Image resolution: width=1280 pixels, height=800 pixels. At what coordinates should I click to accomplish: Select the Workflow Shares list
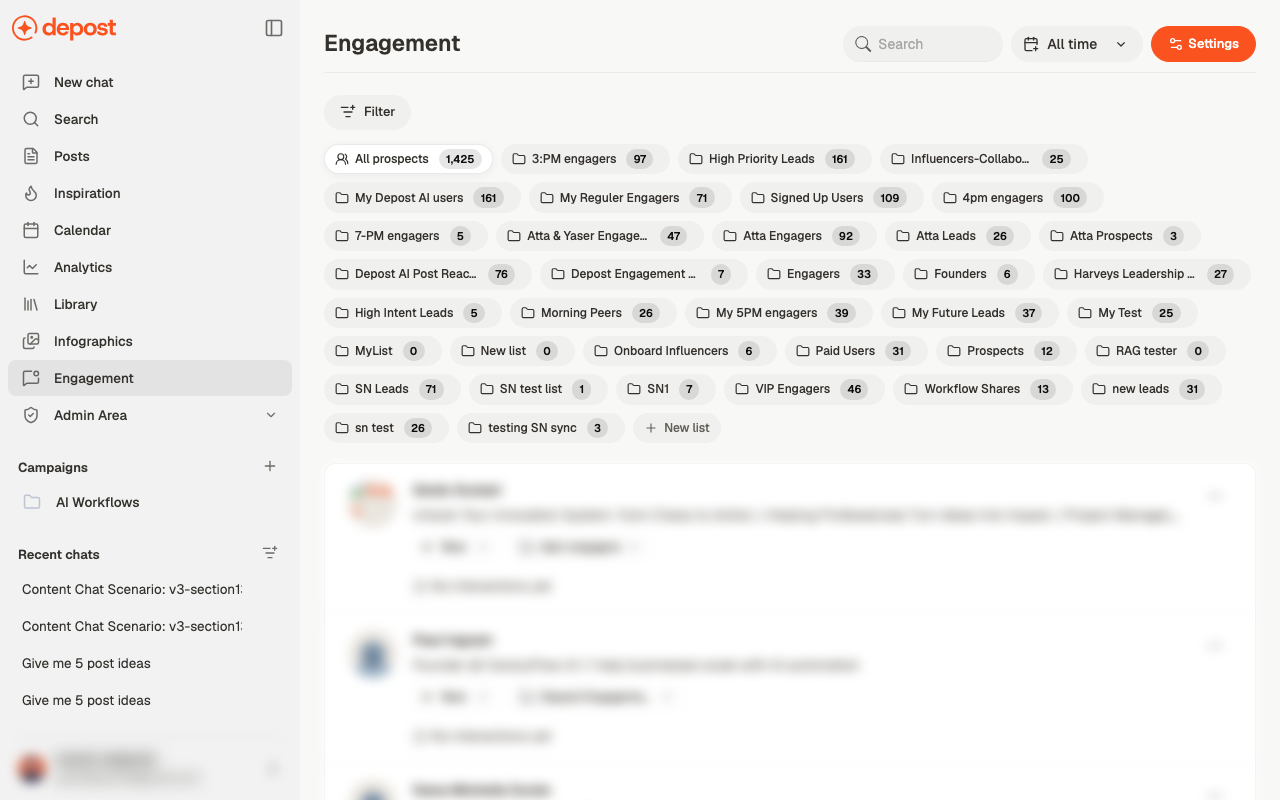click(x=984, y=389)
